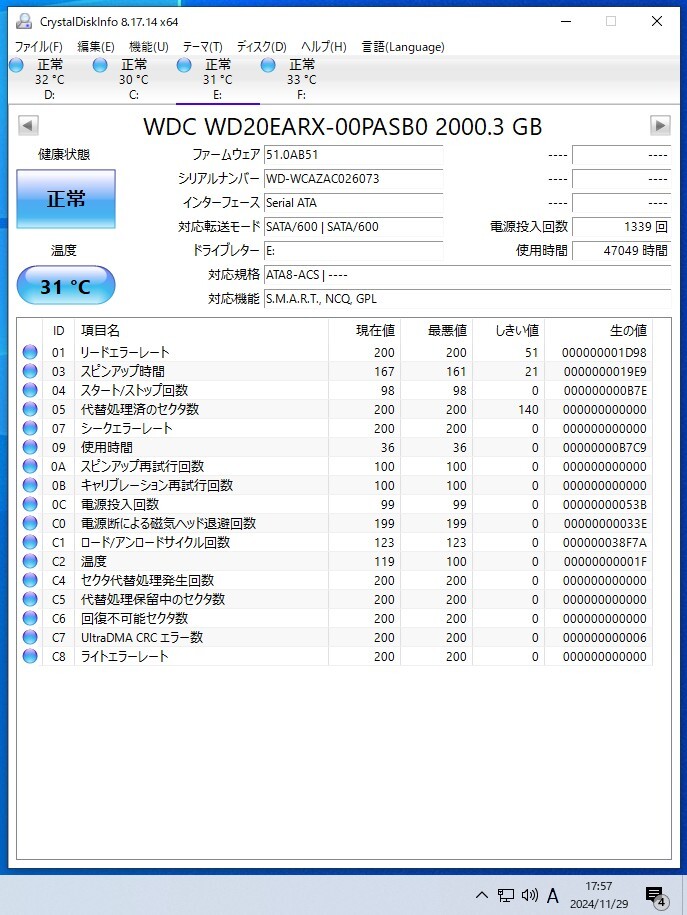Click status orb of attribute 0C 電源投入回数
The height and width of the screenshot is (915, 687).
[30, 504]
